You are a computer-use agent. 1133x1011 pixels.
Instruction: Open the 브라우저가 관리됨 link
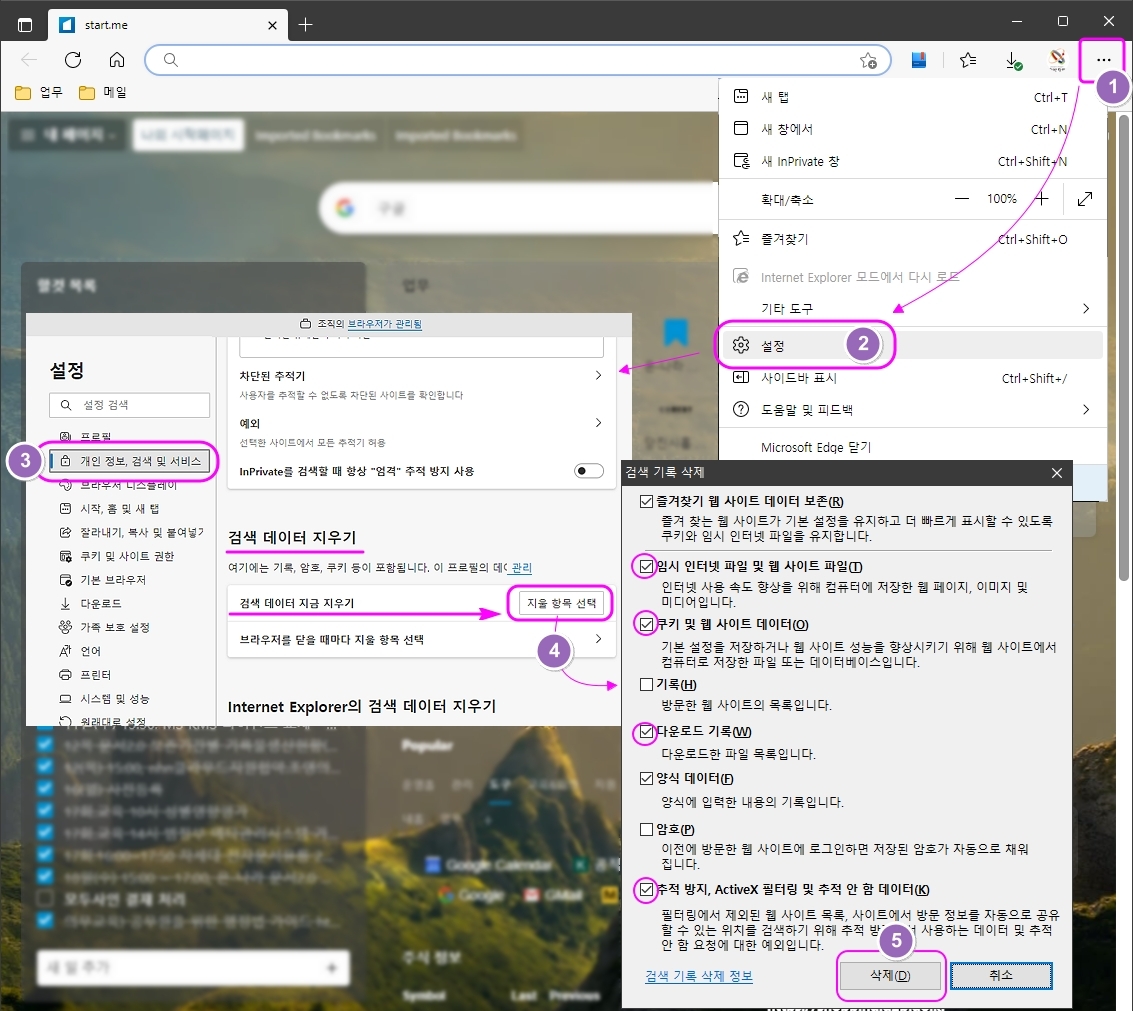tap(384, 324)
